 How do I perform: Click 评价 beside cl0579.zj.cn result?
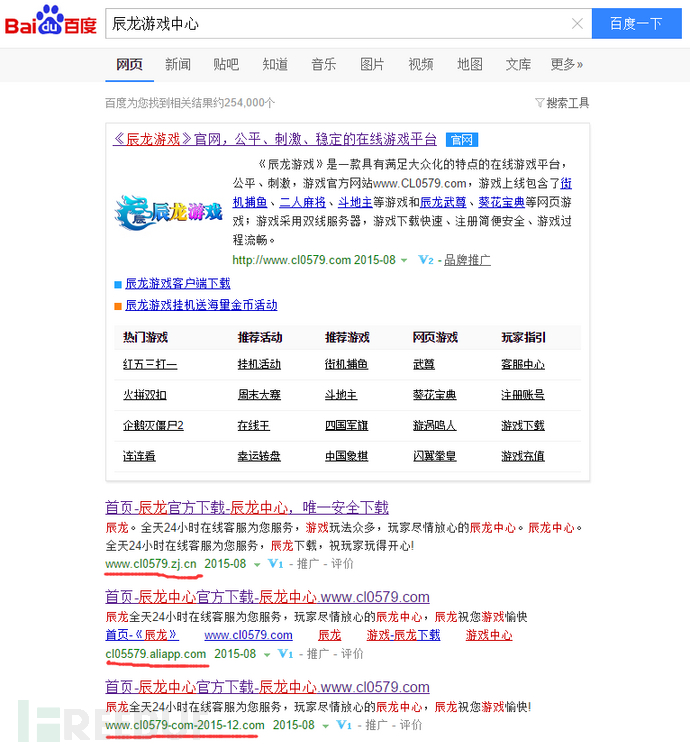(342, 564)
